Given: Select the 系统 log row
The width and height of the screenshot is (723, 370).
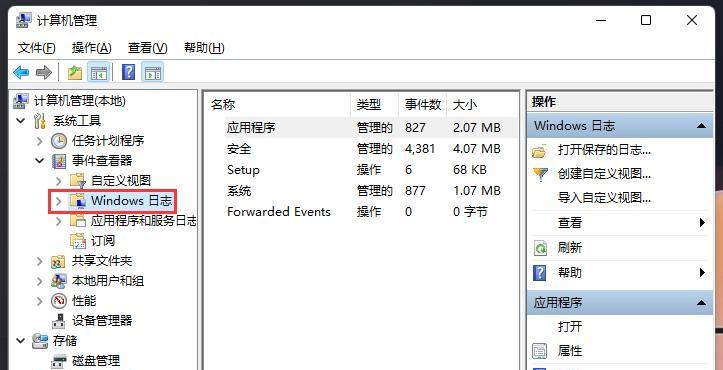Looking at the screenshot, I should [x=362, y=191].
